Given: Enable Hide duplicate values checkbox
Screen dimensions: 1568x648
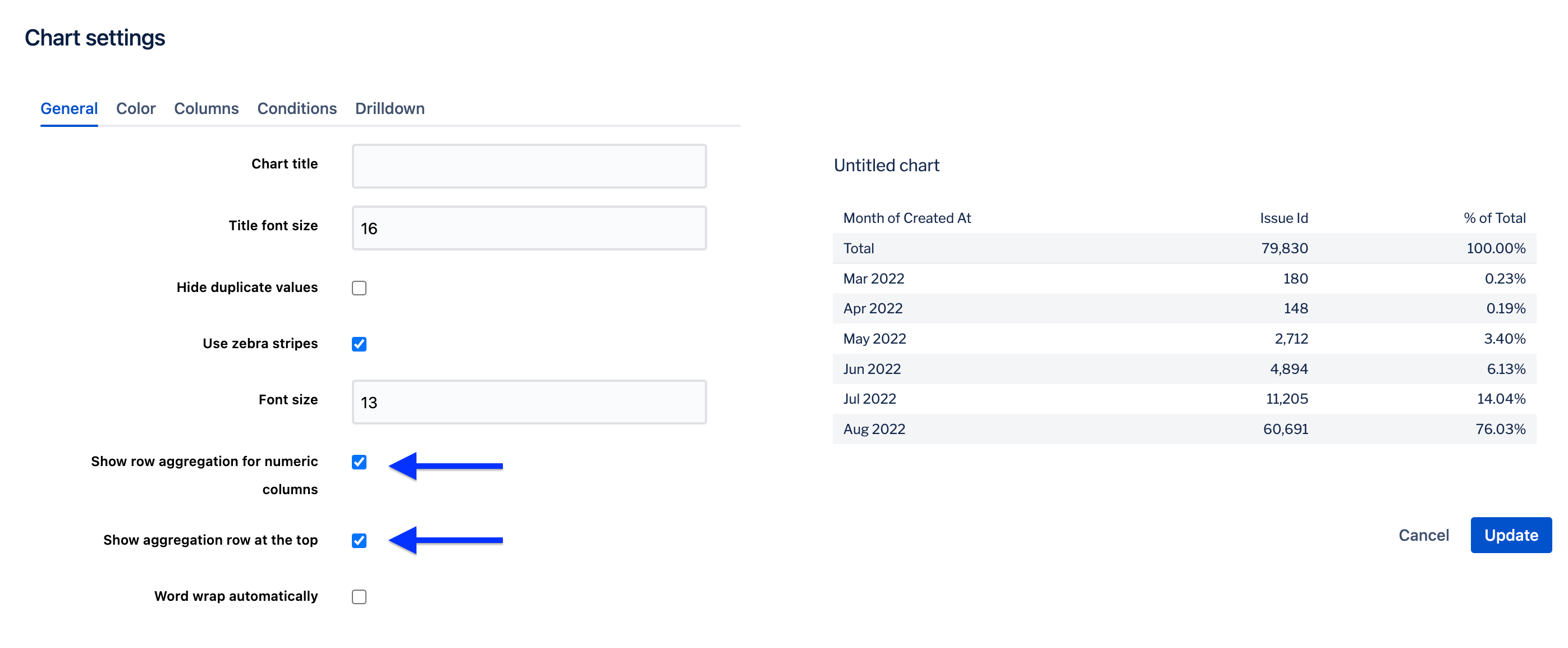Looking at the screenshot, I should pyautogui.click(x=359, y=288).
